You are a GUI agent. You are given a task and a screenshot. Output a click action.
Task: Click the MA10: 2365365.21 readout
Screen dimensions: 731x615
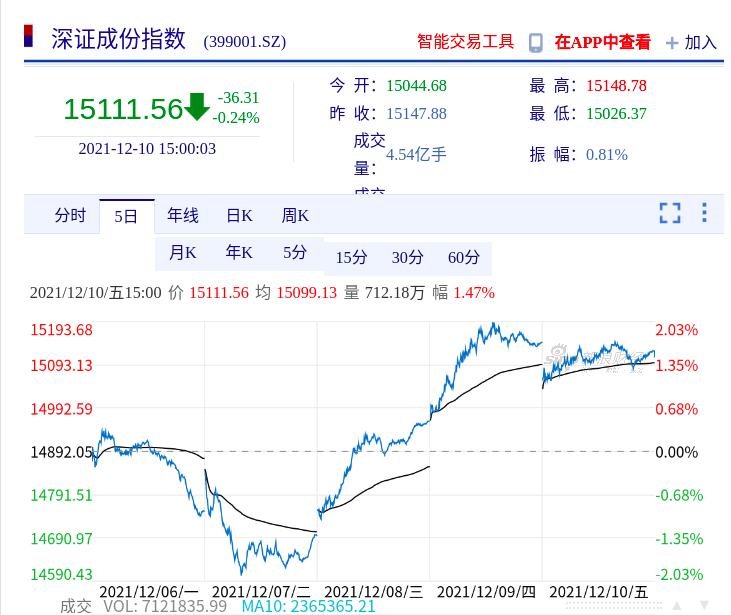tap(309, 606)
